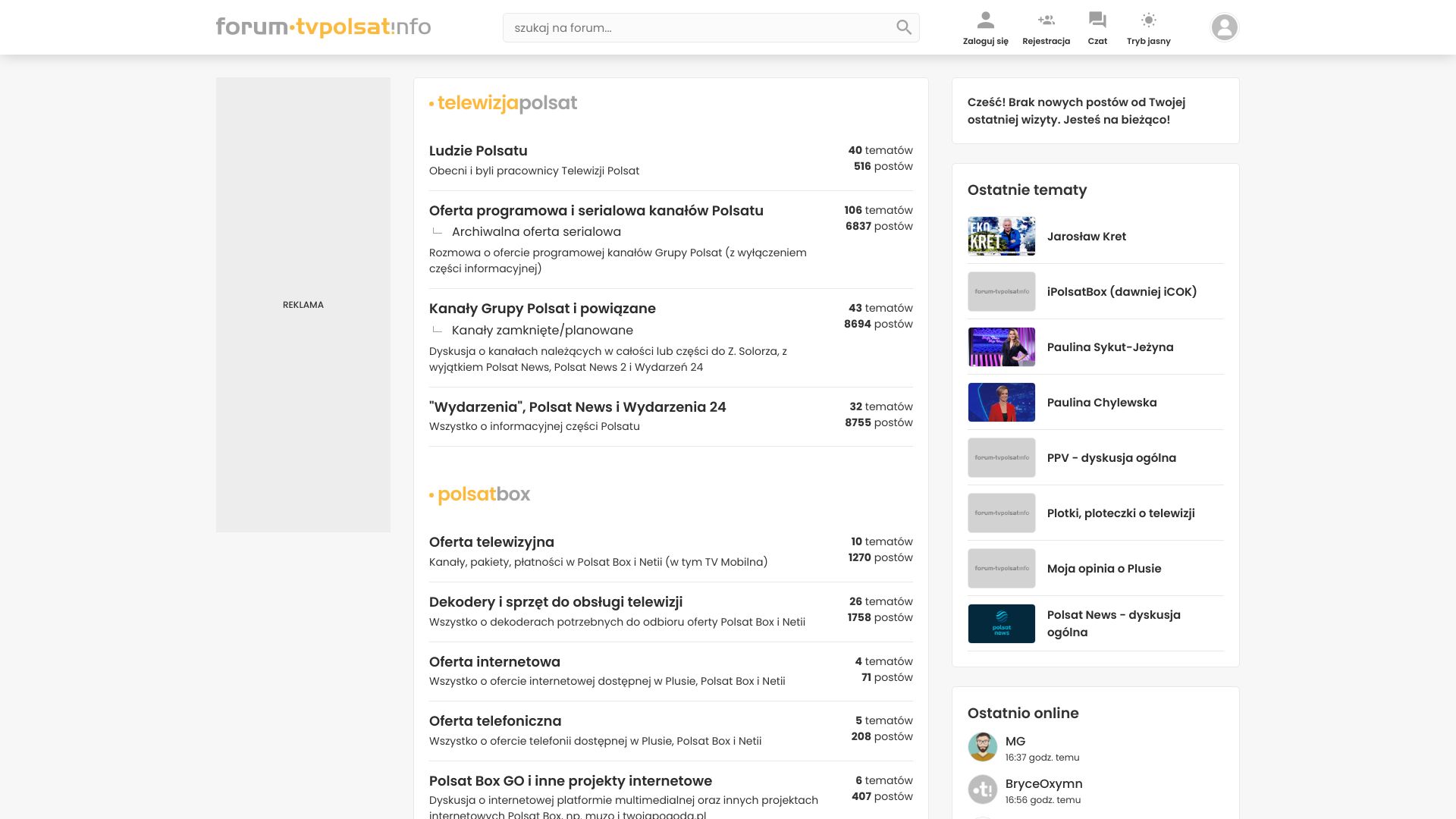Click BryceOxymn's avatar icon

(982, 789)
